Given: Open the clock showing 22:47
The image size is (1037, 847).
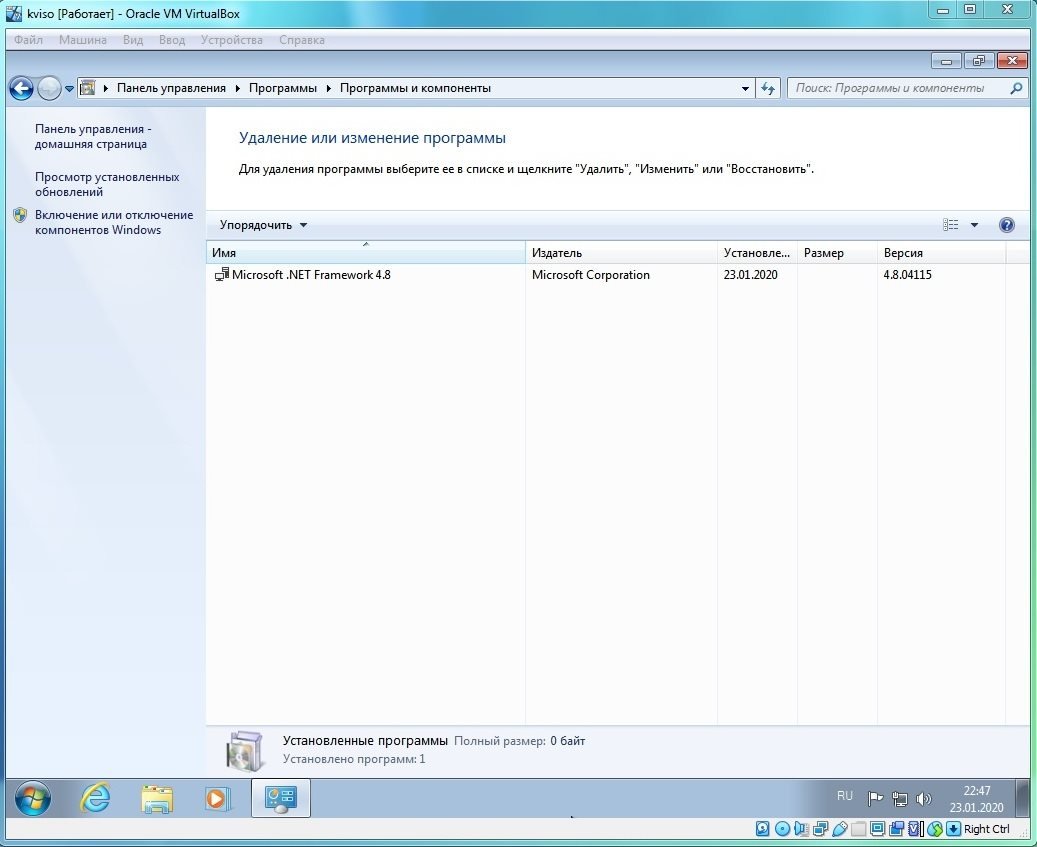Looking at the screenshot, I should coord(977,799).
